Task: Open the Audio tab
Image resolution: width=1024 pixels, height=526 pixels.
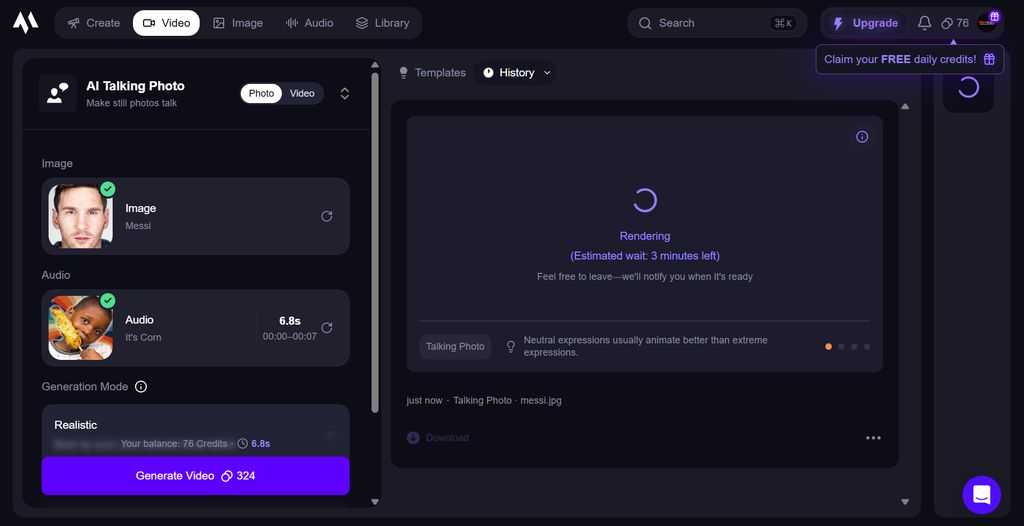Action: [310, 23]
